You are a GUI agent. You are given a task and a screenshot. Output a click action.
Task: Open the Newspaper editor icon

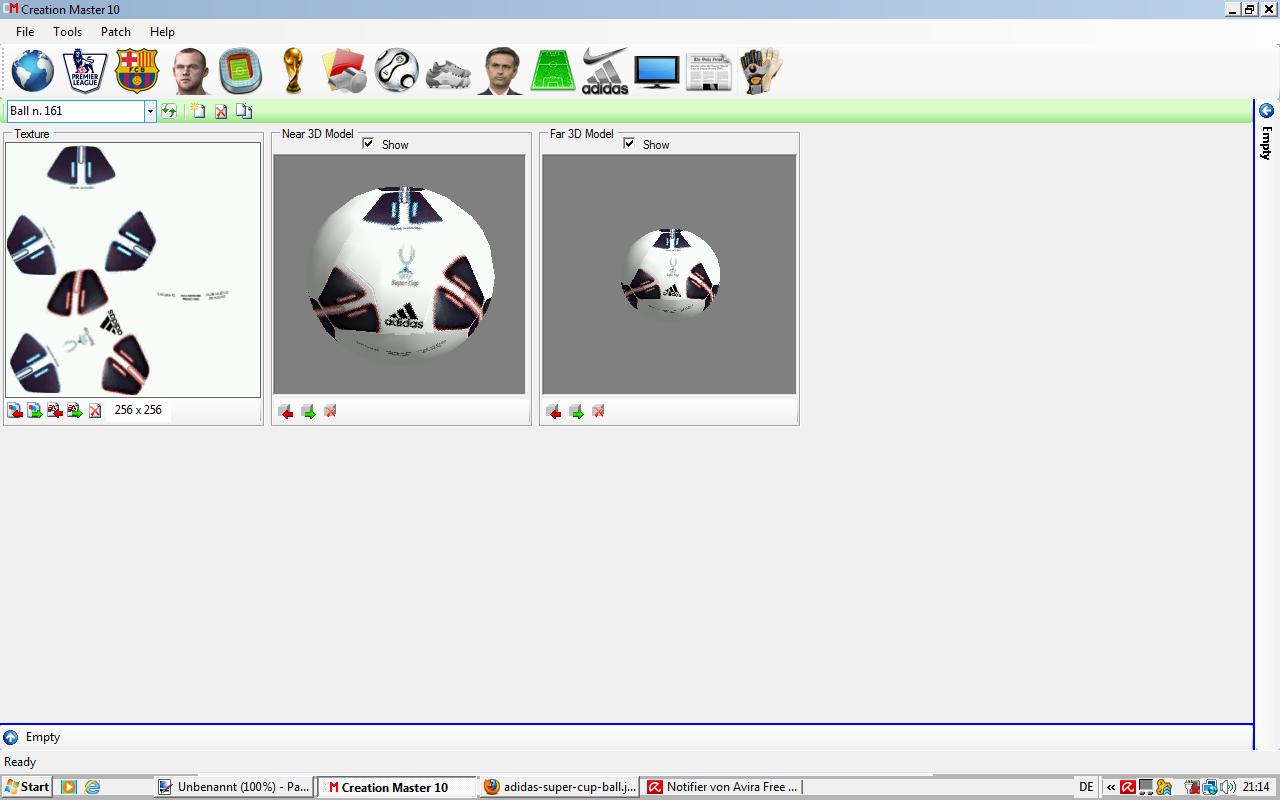pyautogui.click(x=708, y=71)
